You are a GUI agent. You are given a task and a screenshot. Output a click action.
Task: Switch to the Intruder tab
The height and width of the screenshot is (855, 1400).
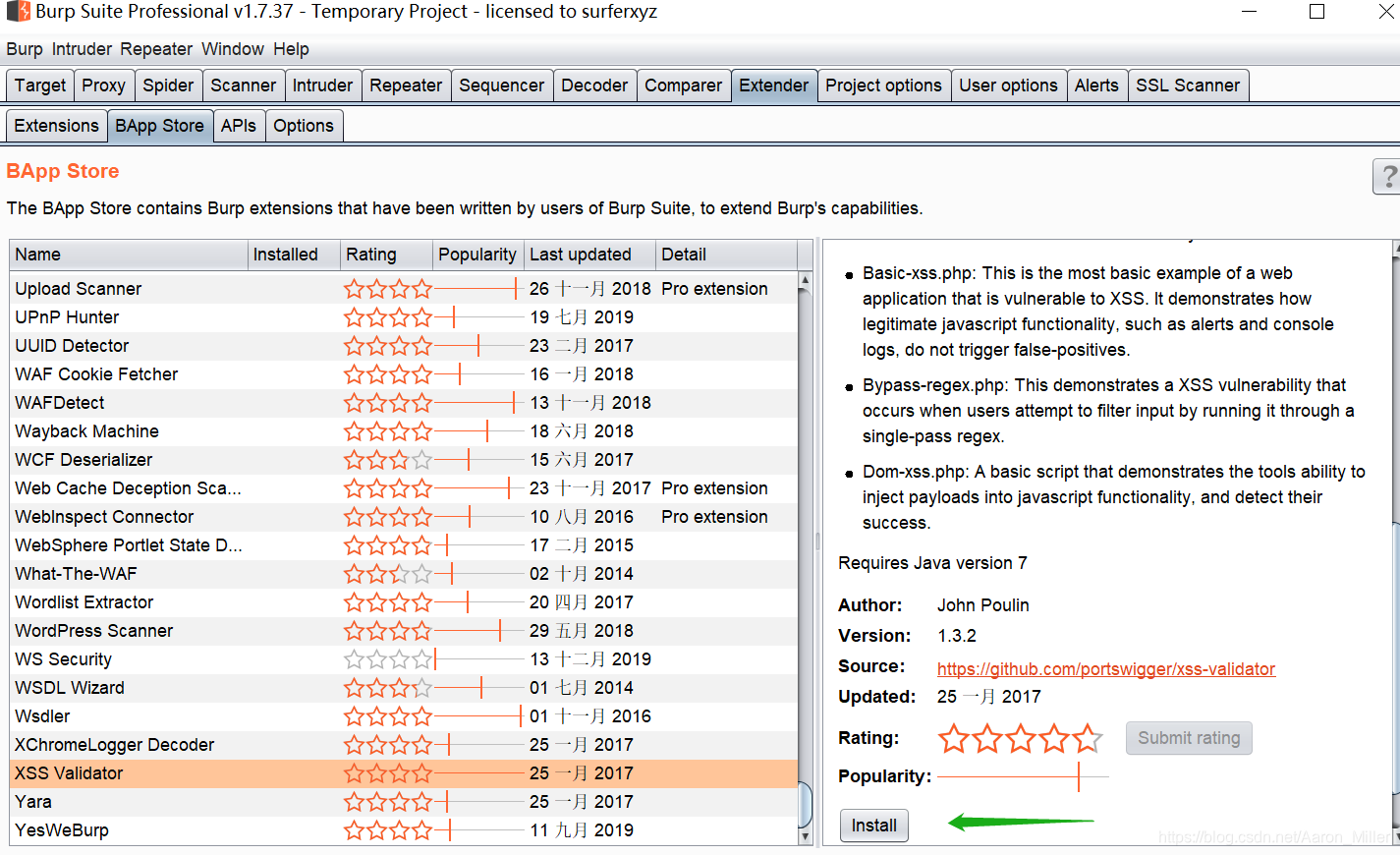(x=322, y=85)
